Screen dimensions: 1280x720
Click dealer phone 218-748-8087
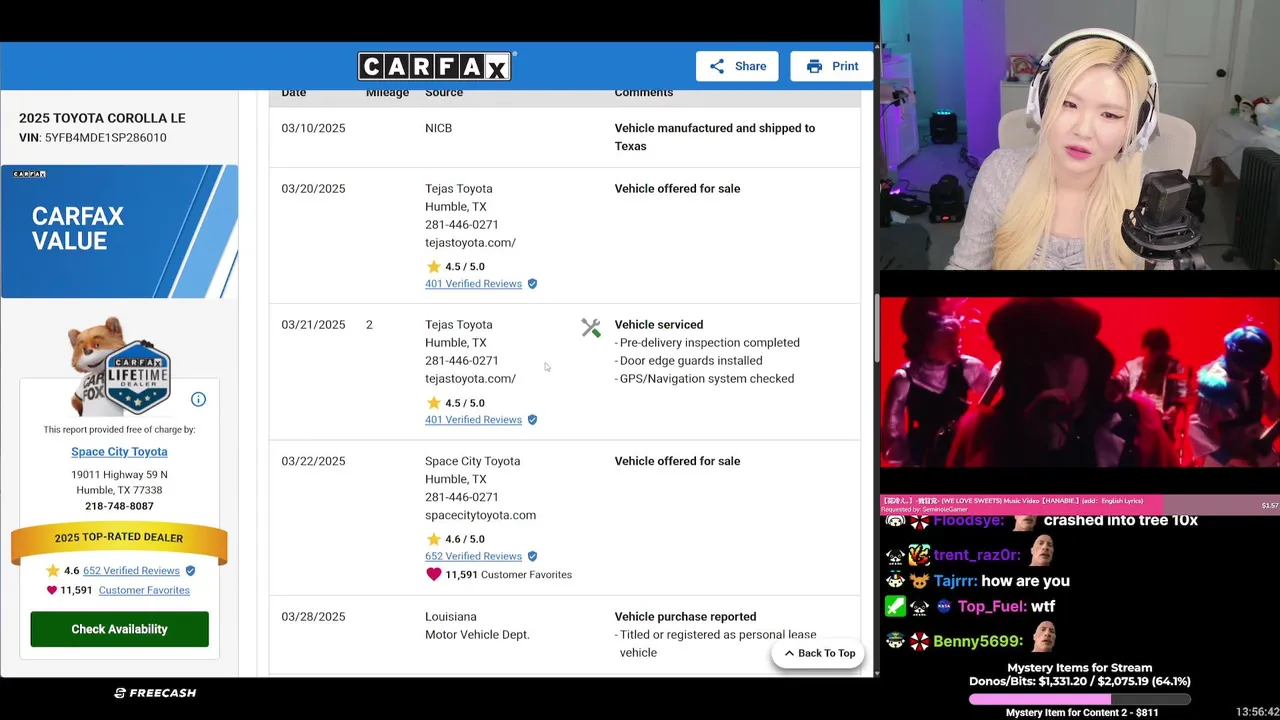coord(119,506)
